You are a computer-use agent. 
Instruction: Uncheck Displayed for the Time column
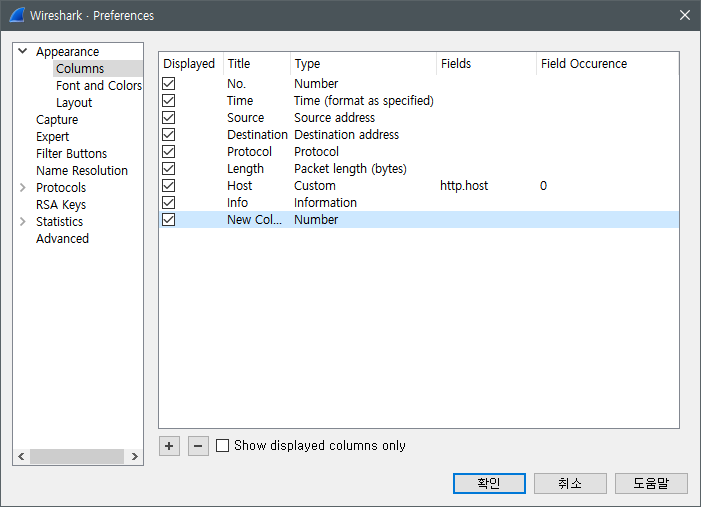coord(169,101)
